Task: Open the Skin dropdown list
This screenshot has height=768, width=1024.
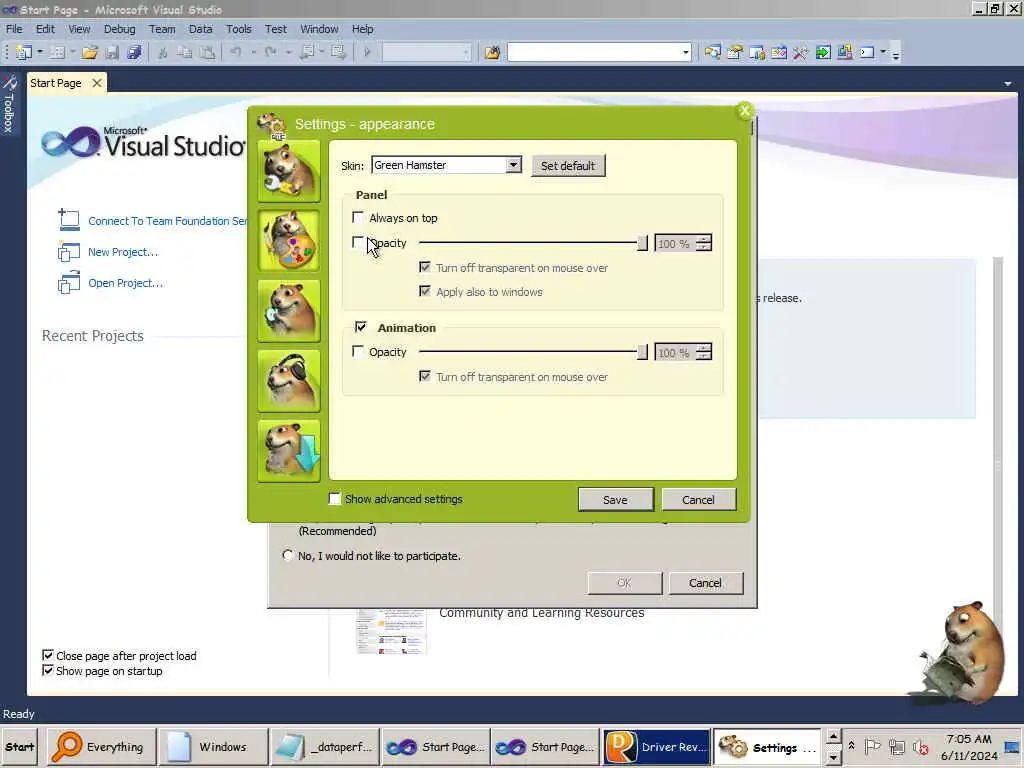Action: click(513, 165)
